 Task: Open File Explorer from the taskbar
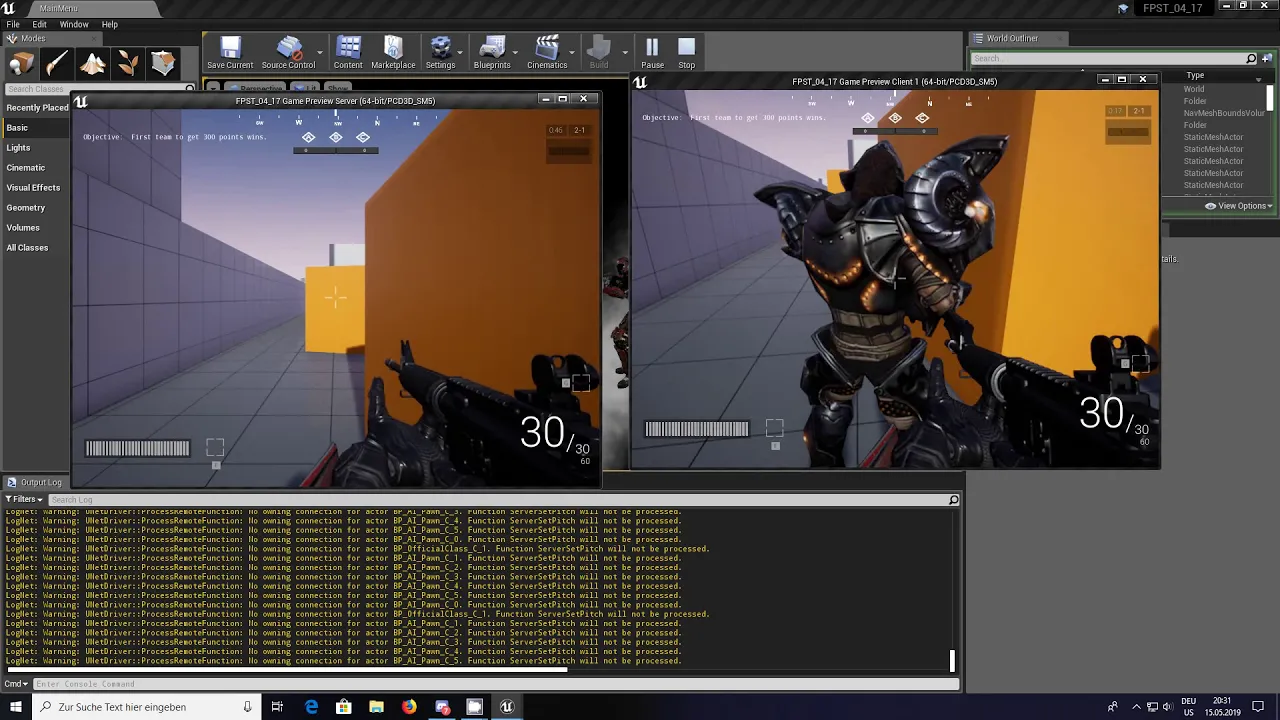(376, 707)
